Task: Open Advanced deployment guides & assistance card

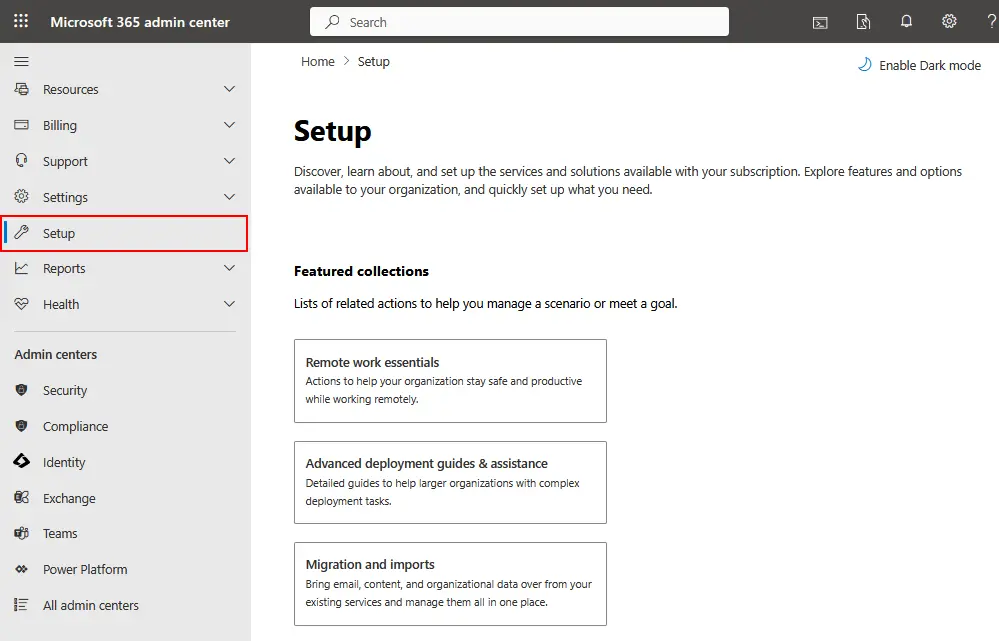Action: 450,482
